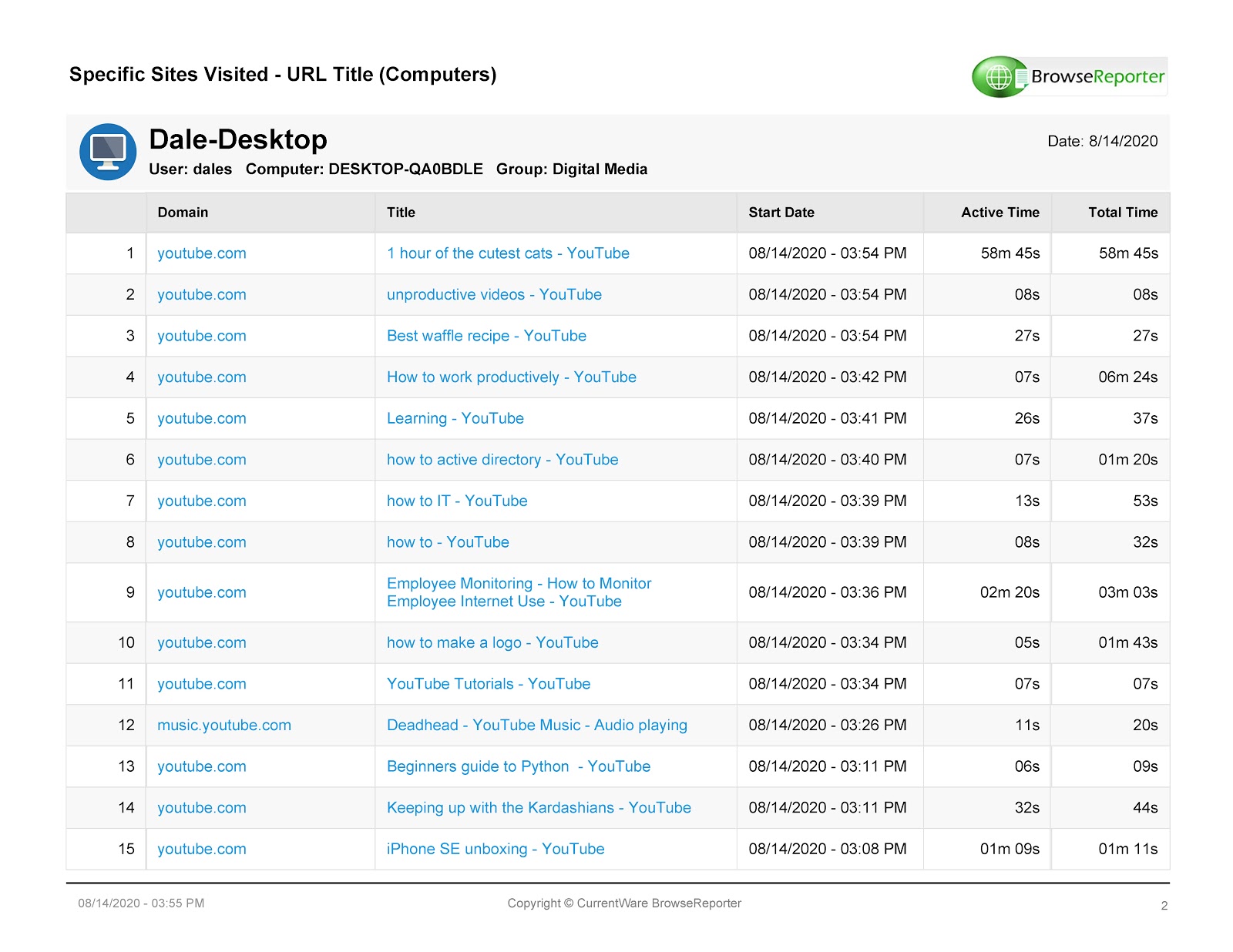
Task: Open the 'Deadhead - YouTube Music' link
Action: click(537, 726)
